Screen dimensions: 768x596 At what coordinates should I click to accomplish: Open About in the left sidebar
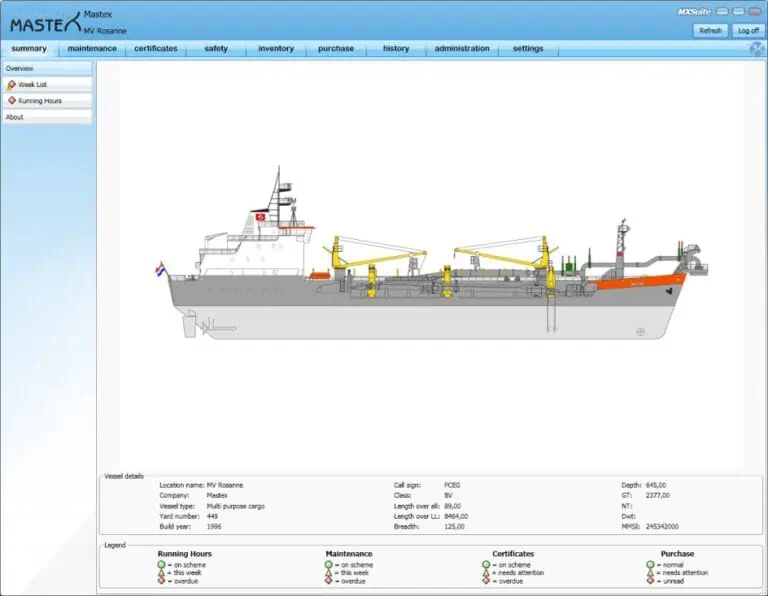[47, 117]
